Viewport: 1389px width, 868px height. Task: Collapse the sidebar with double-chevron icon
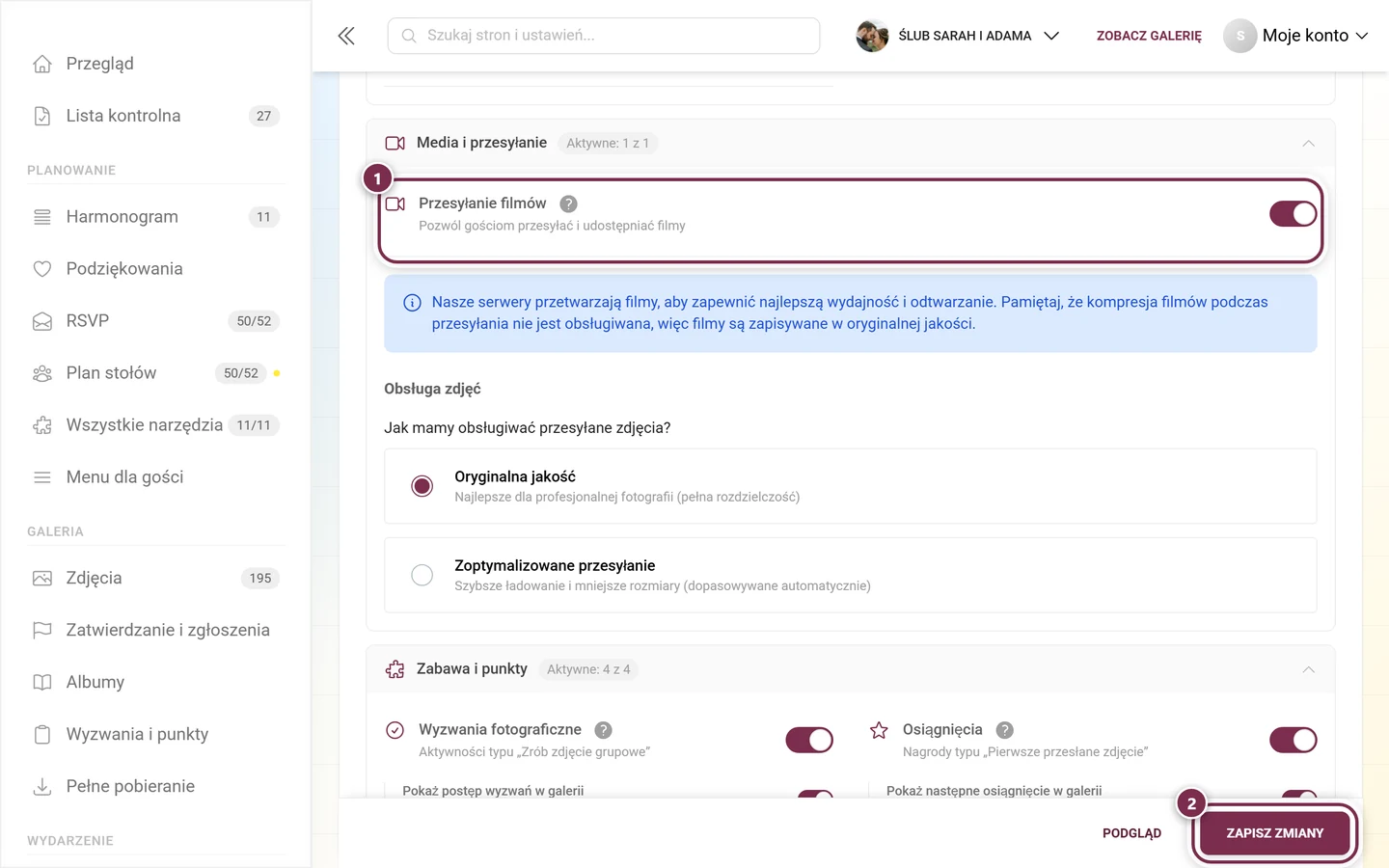pos(346,36)
